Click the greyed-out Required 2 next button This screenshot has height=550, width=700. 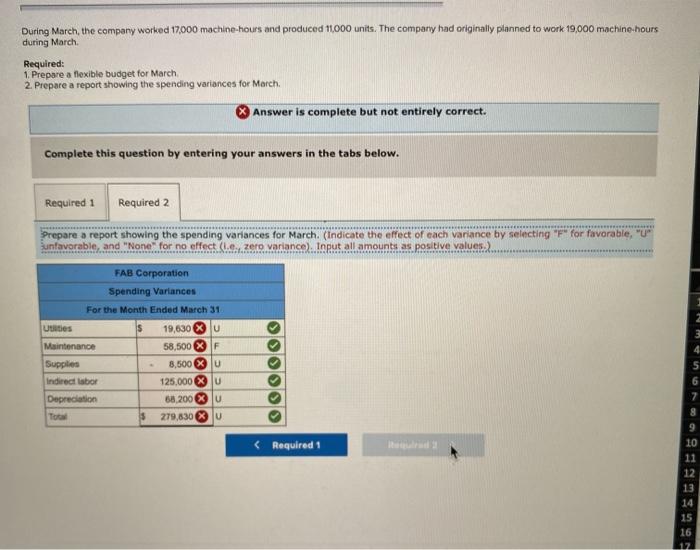[x=423, y=445]
